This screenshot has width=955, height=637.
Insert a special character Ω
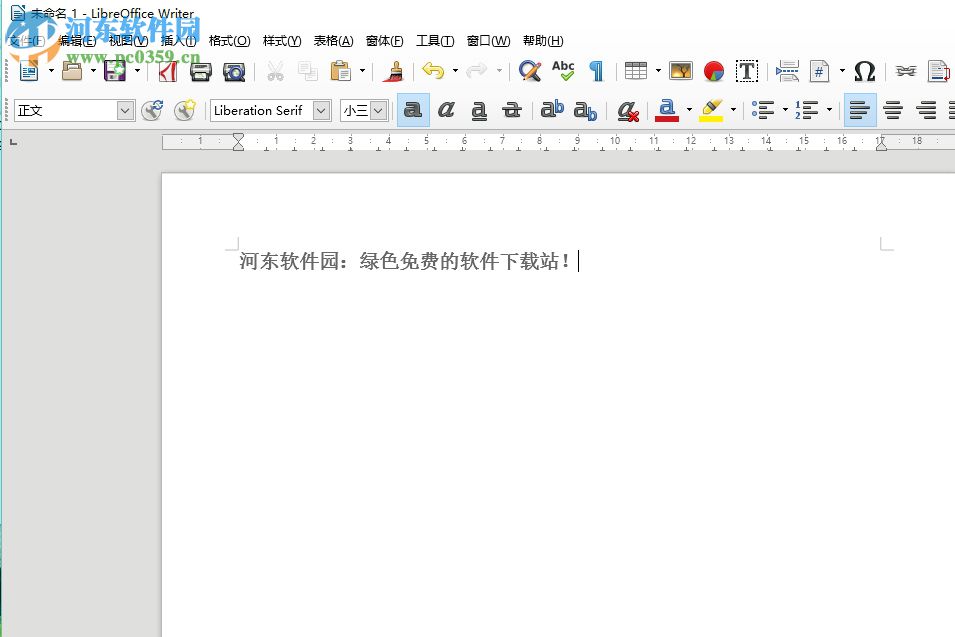tap(864, 71)
